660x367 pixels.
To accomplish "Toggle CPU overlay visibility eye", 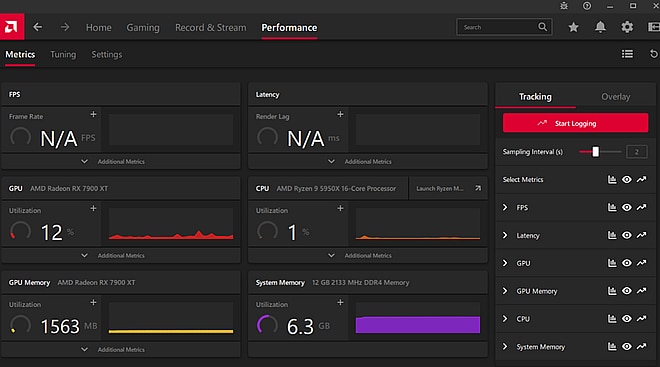I will [627, 319].
